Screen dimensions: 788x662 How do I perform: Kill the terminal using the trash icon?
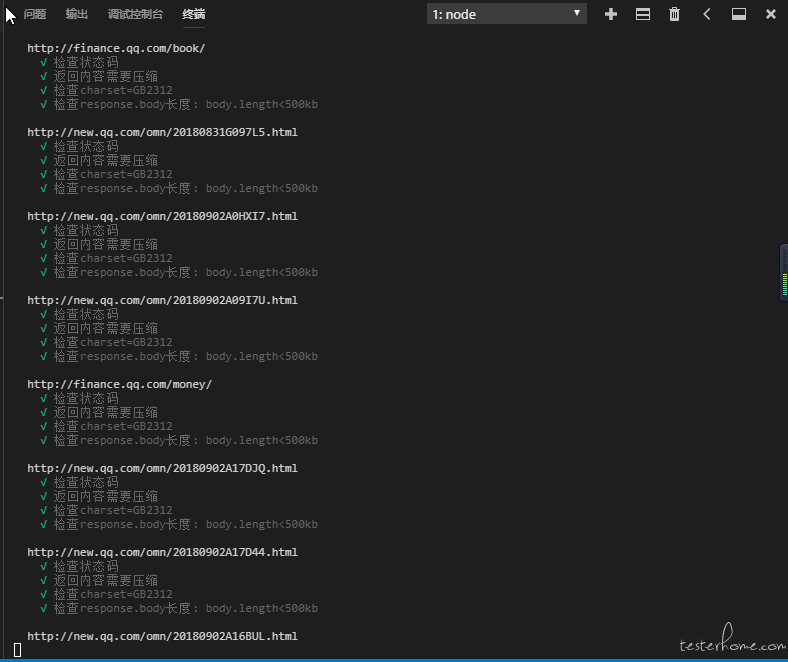click(x=674, y=14)
